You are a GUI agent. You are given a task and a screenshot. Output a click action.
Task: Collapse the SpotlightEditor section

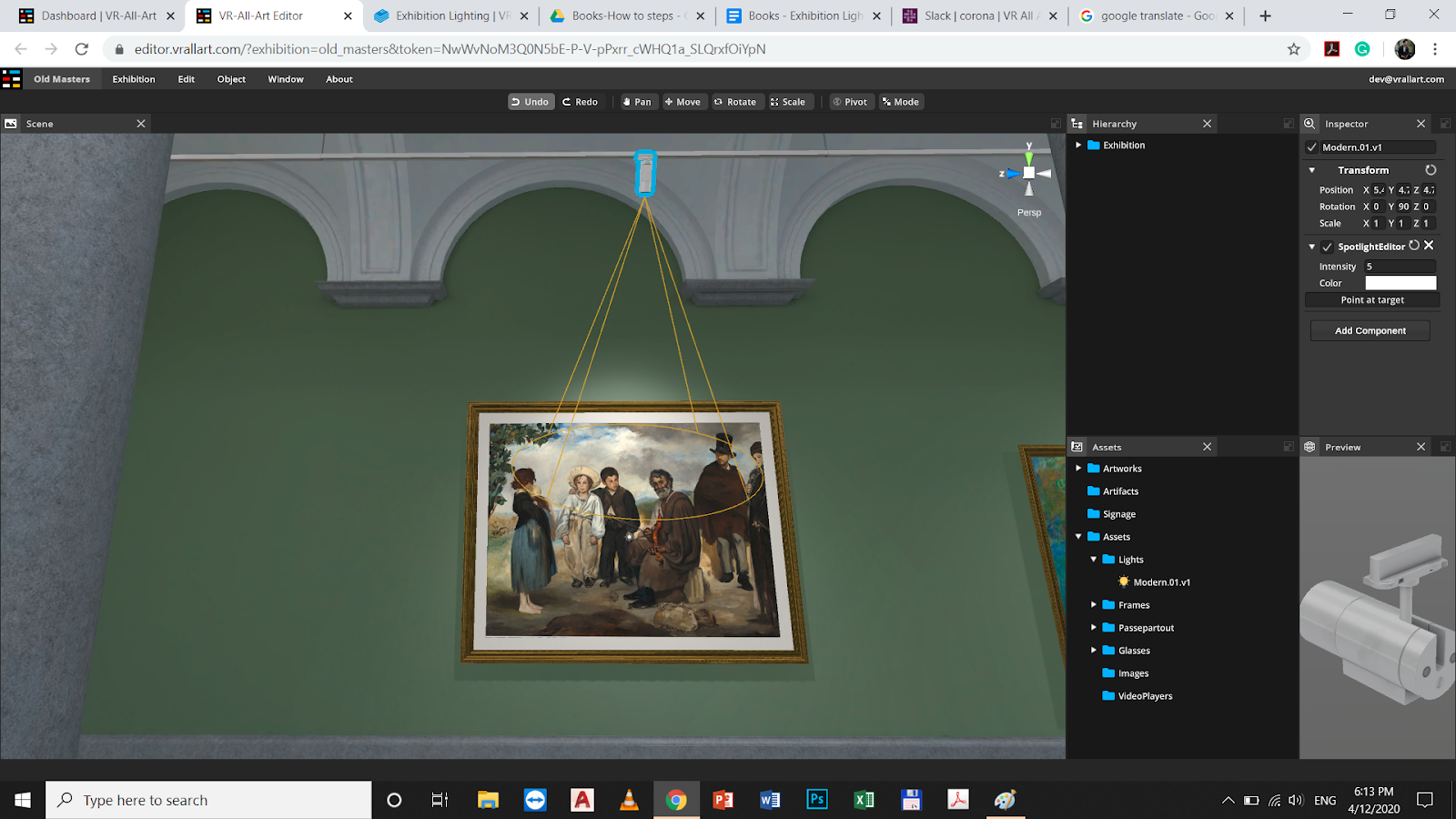[x=1312, y=247]
